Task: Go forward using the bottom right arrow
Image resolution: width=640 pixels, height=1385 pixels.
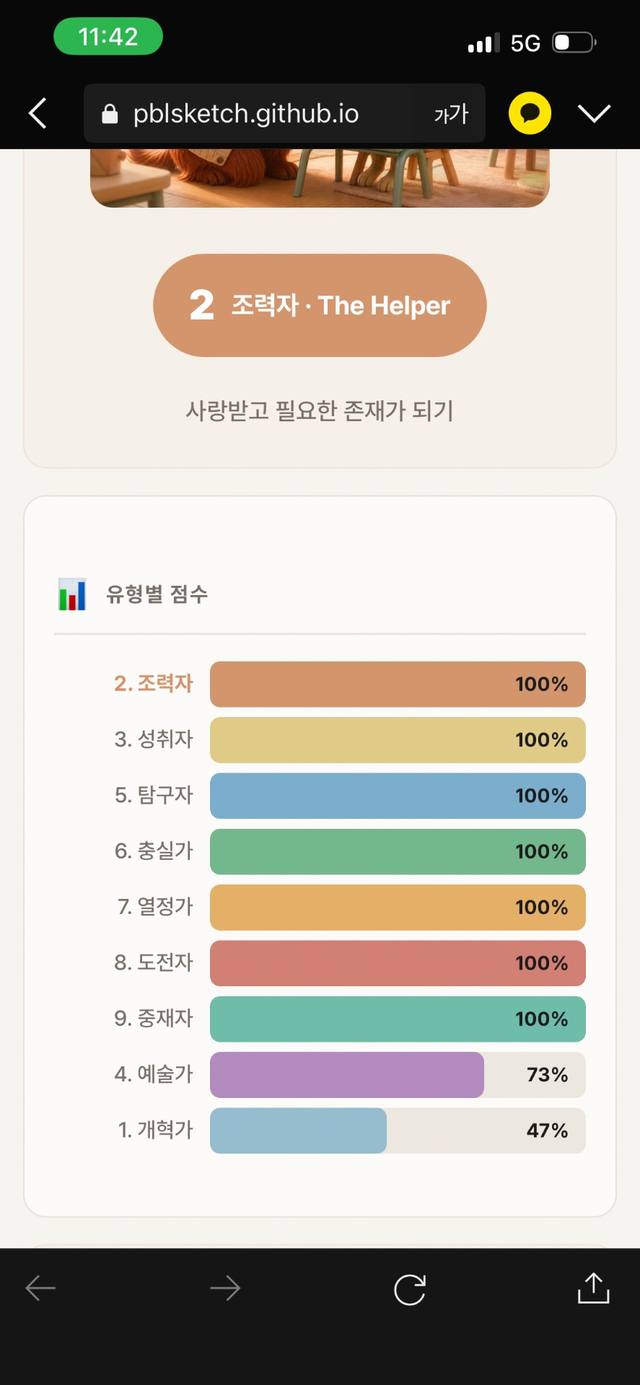Action: (x=225, y=1289)
